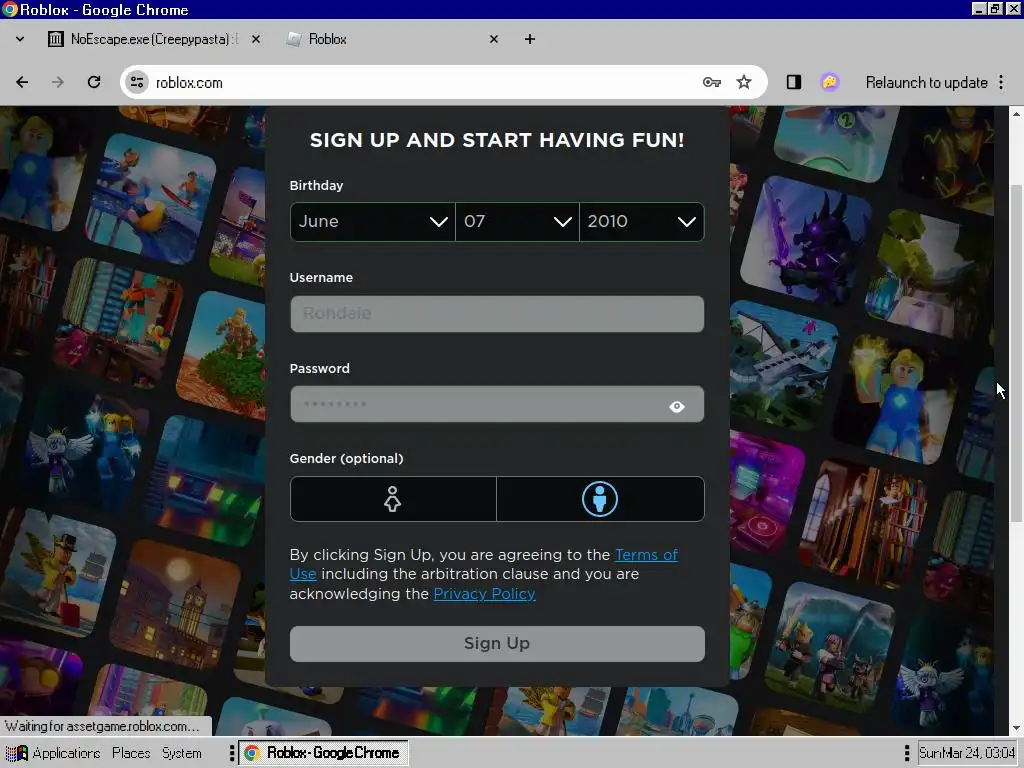Bookmark this page with the star
Viewport: 1024px width, 768px height.
(744, 82)
